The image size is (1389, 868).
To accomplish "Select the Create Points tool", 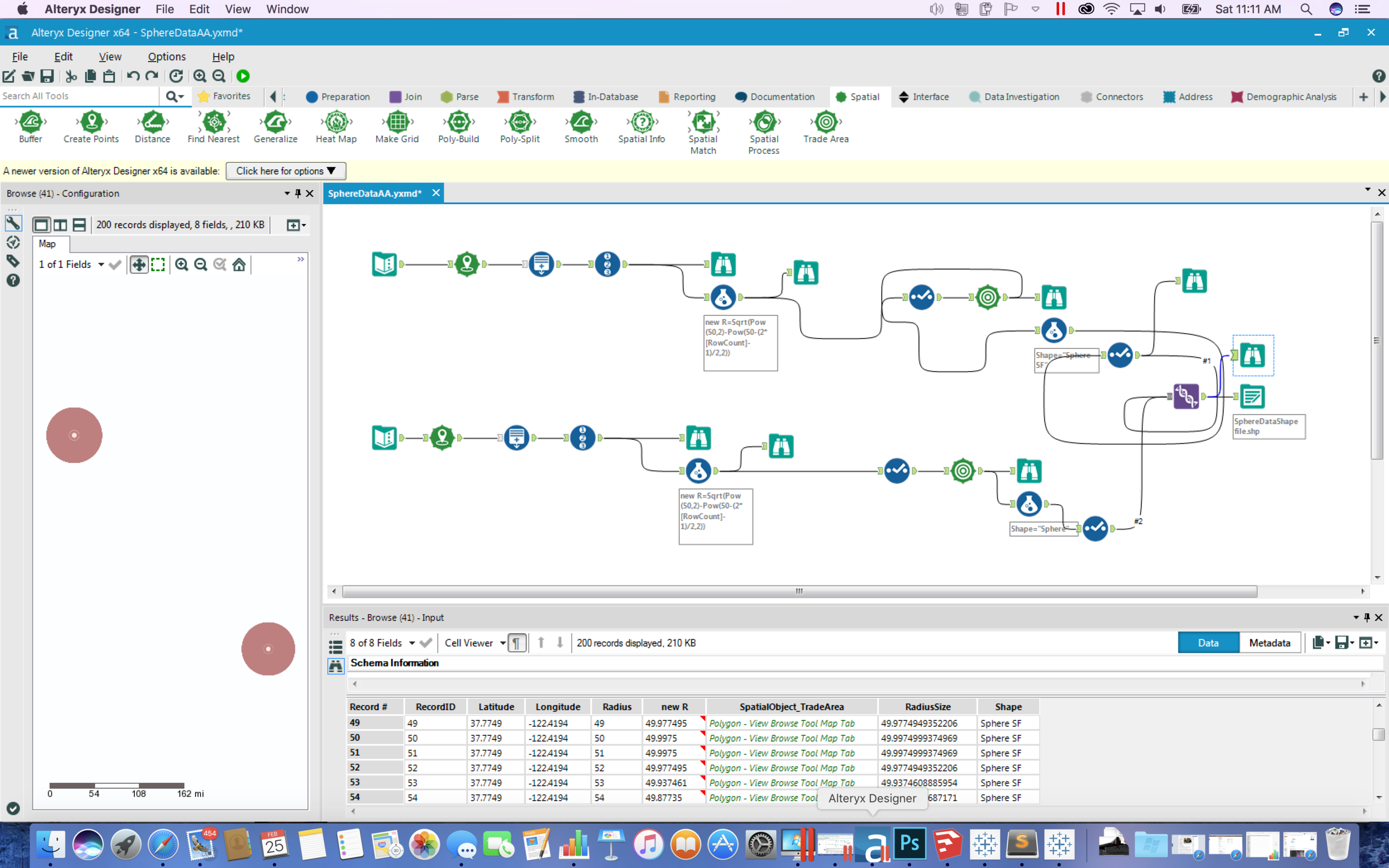I will [x=91, y=127].
